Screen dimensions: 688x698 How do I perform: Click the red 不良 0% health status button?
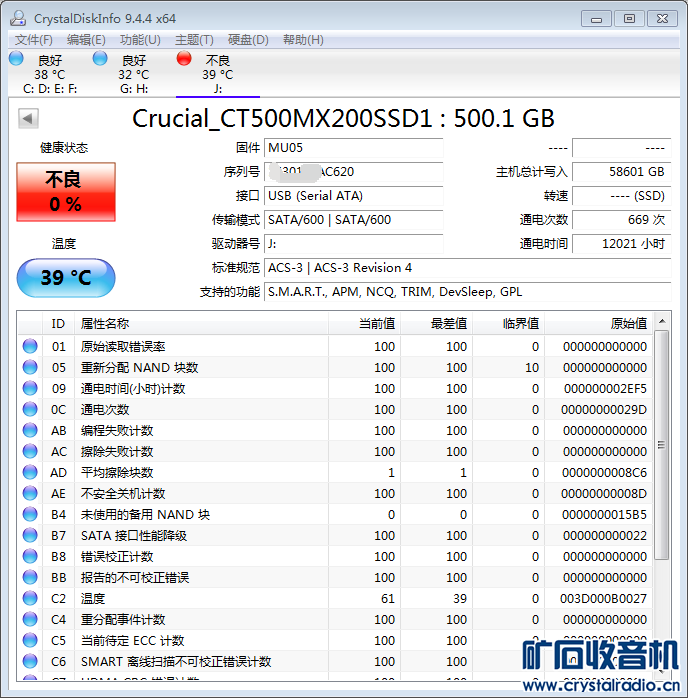pyautogui.click(x=66, y=192)
